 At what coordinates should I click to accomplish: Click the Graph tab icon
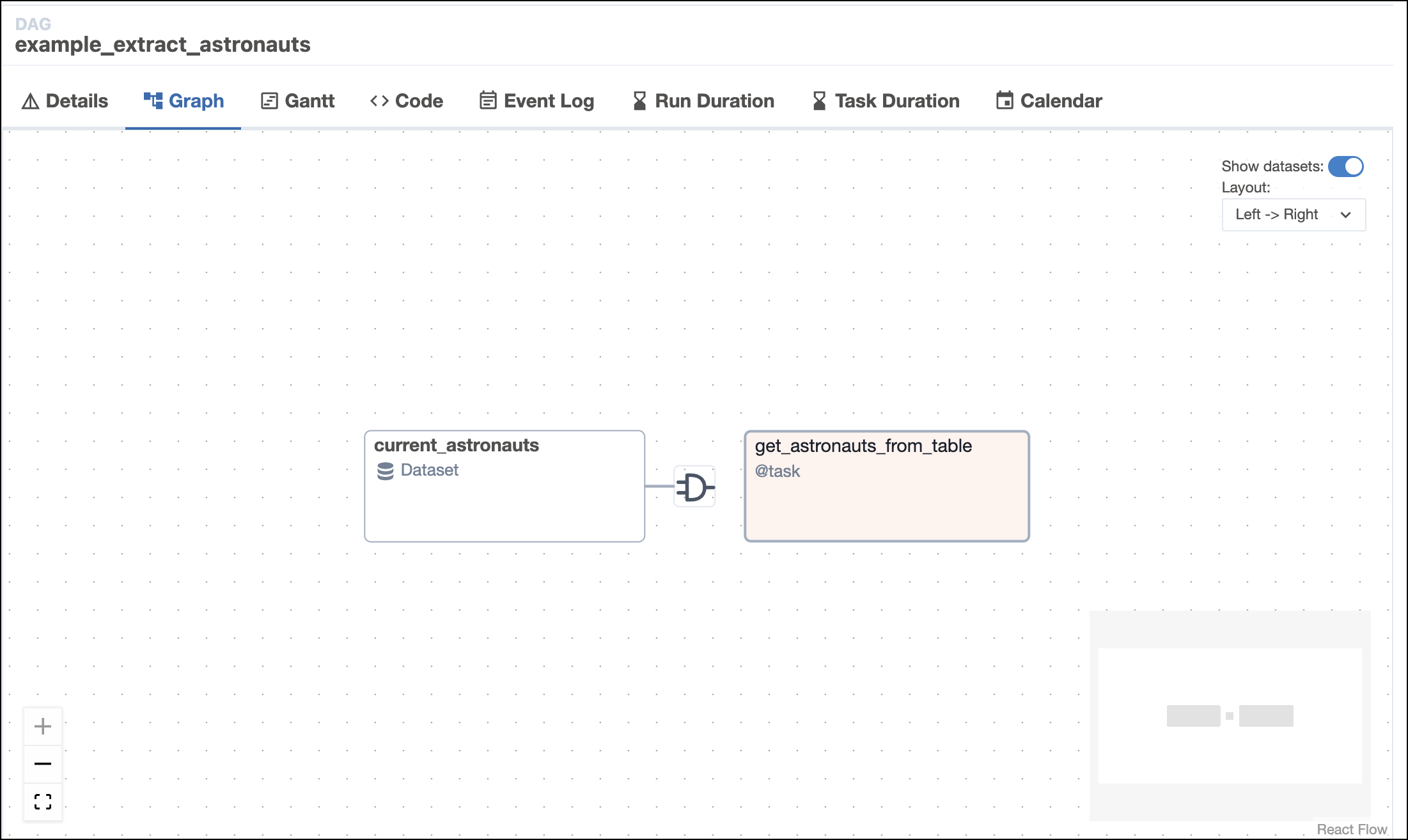coord(153,100)
